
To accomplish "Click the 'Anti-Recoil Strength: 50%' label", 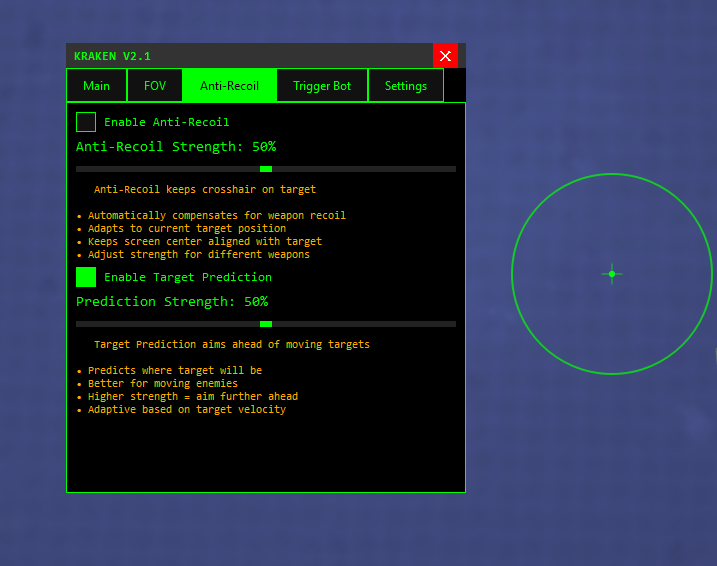I will (x=176, y=147).
